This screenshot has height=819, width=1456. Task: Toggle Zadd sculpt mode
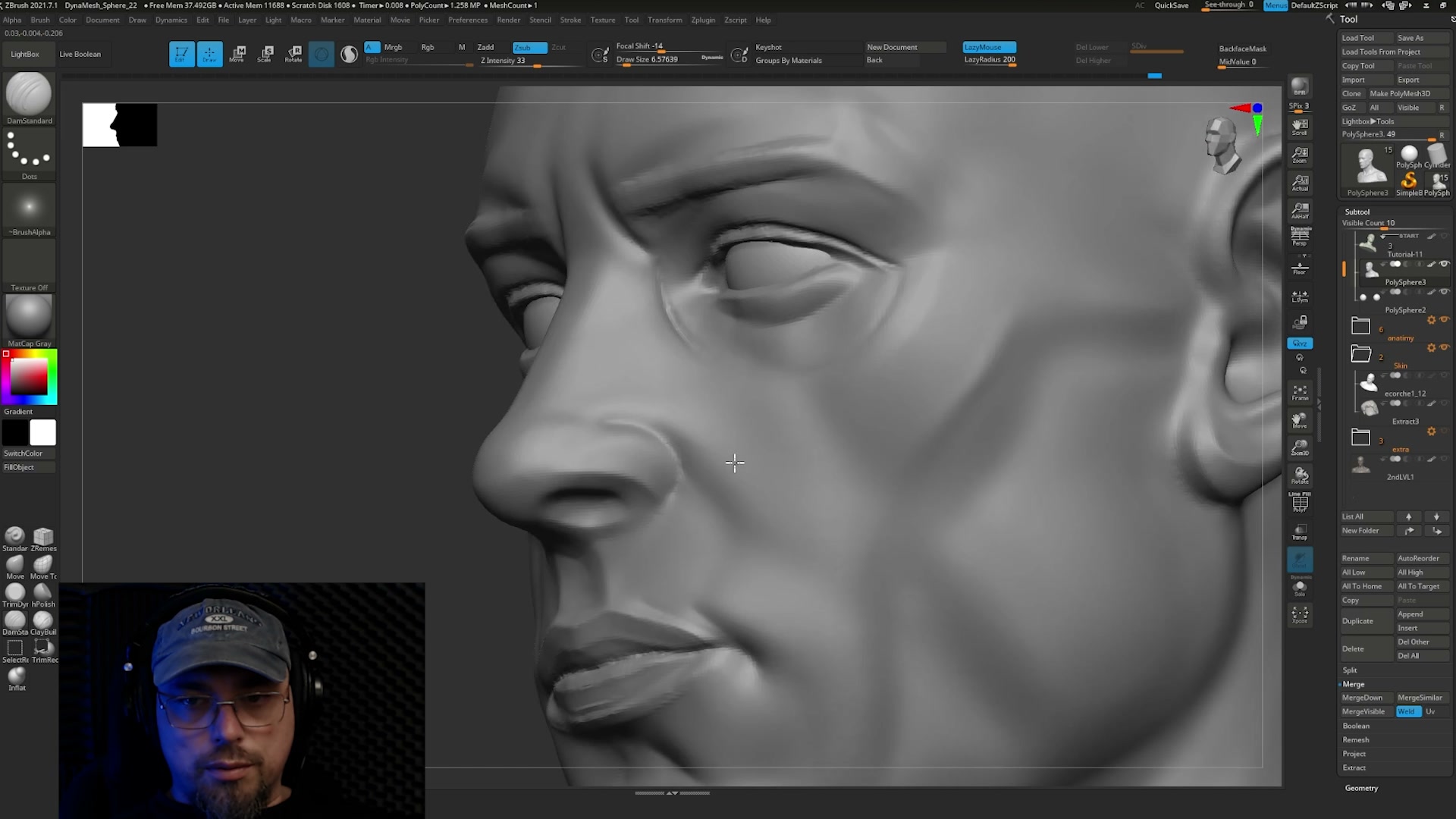coord(485,47)
